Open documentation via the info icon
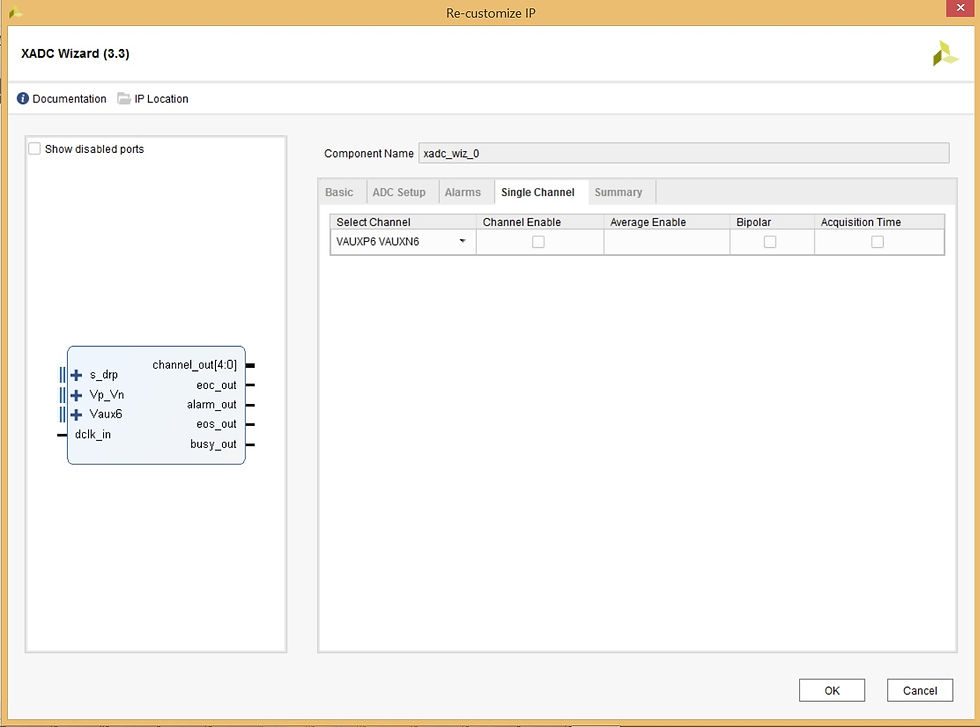Viewport: 980px width, 727px height. pos(22,98)
